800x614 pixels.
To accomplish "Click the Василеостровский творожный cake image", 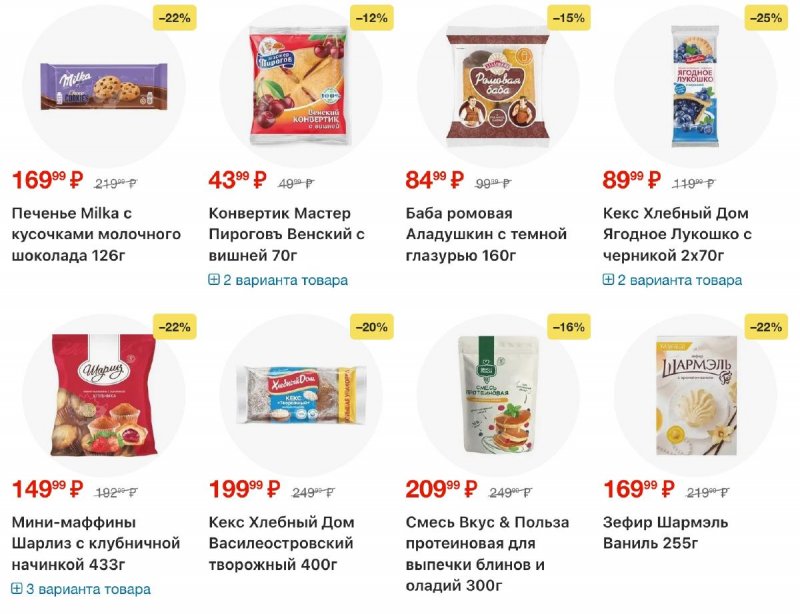I will pos(299,397).
